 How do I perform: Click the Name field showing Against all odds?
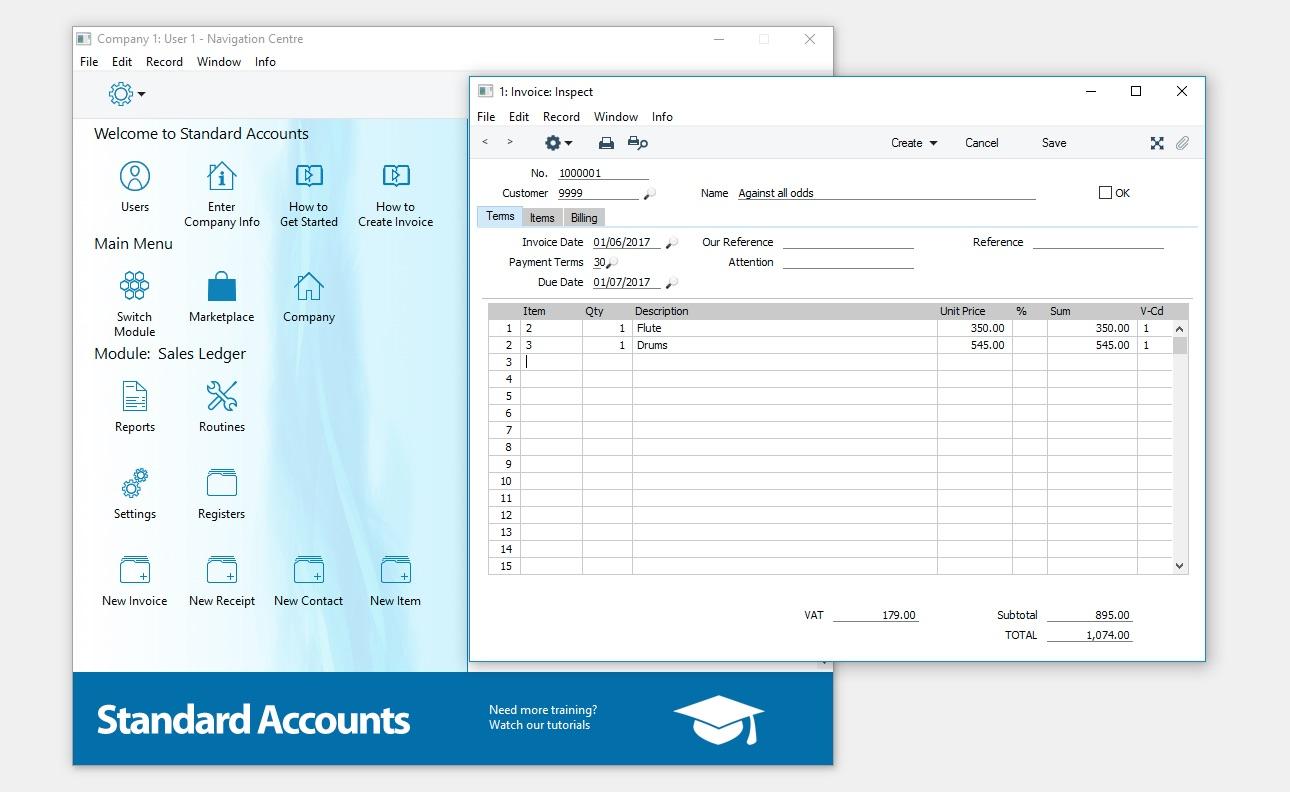coord(886,193)
